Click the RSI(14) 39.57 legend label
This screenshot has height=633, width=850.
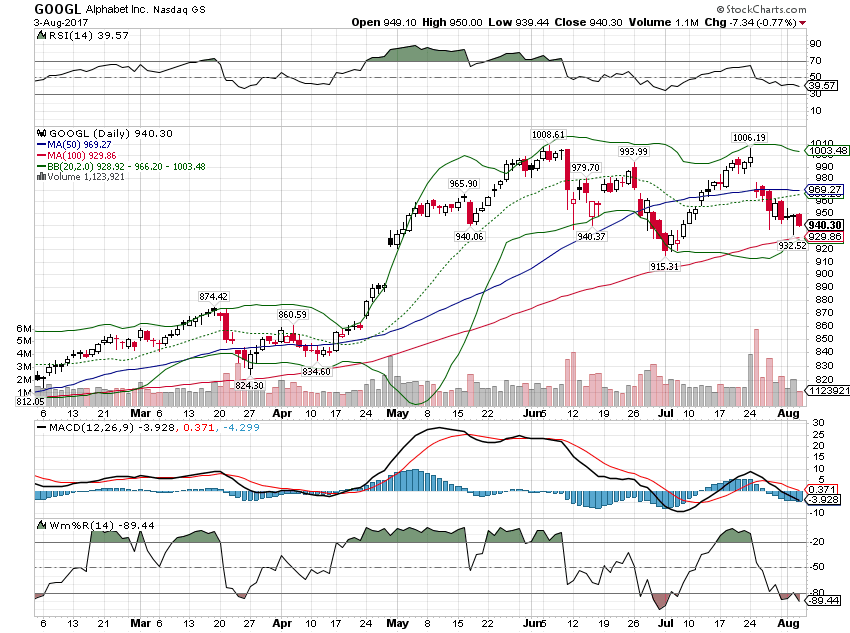coord(88,35)
